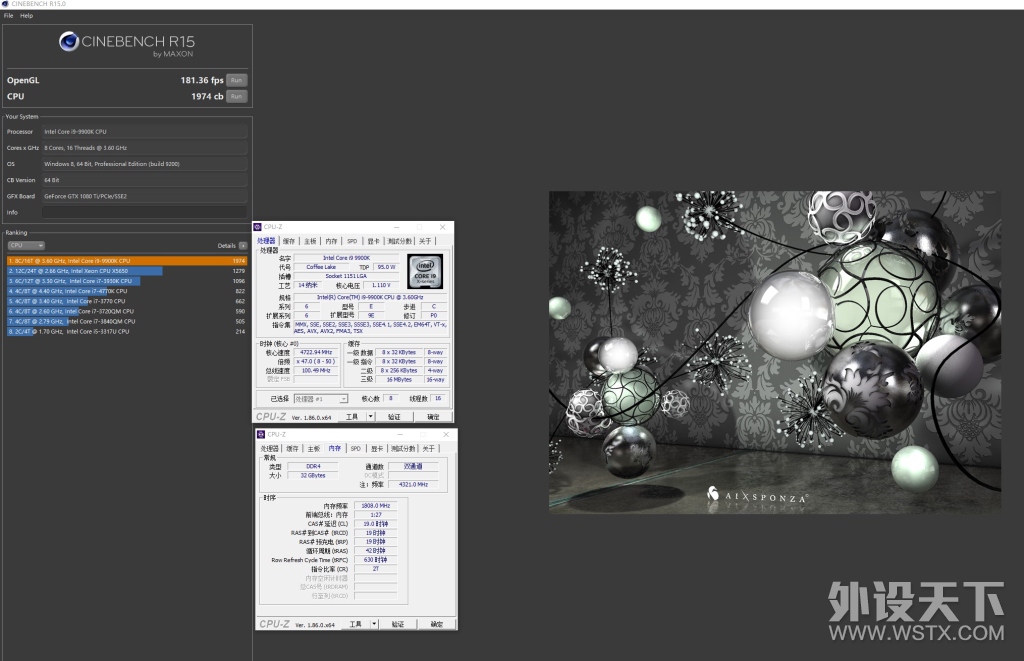Viewport: 1024px width, 661px height.
Task: Open SPD tab in upper CPU-Z window
Action: pos(352,241)
